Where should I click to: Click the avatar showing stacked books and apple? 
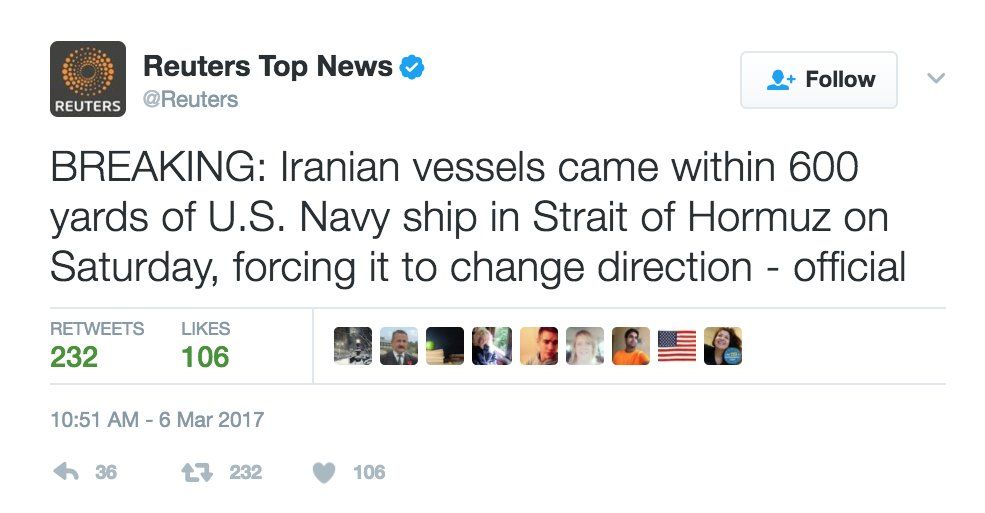[445, 346]
